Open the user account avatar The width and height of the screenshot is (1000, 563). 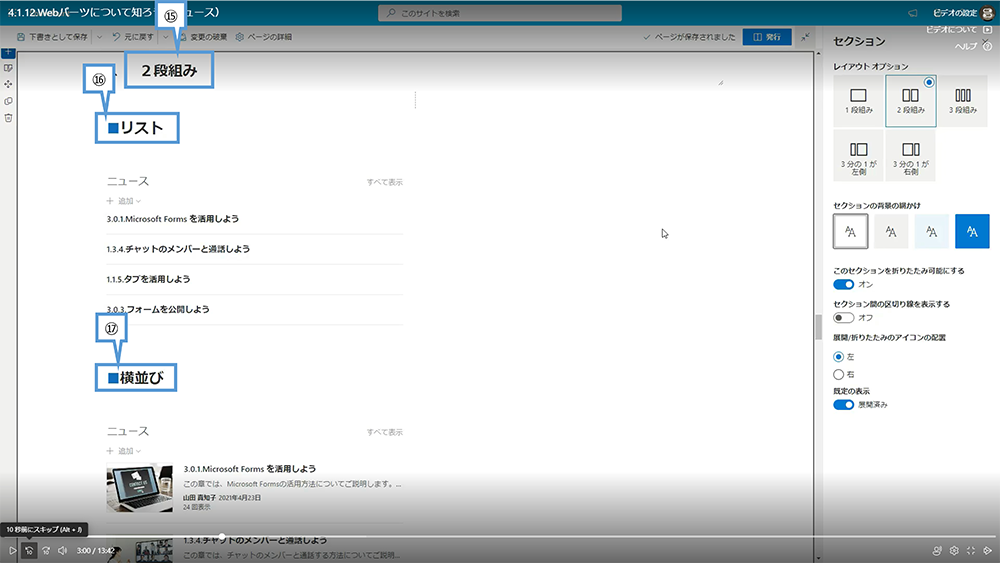point(987,13)
